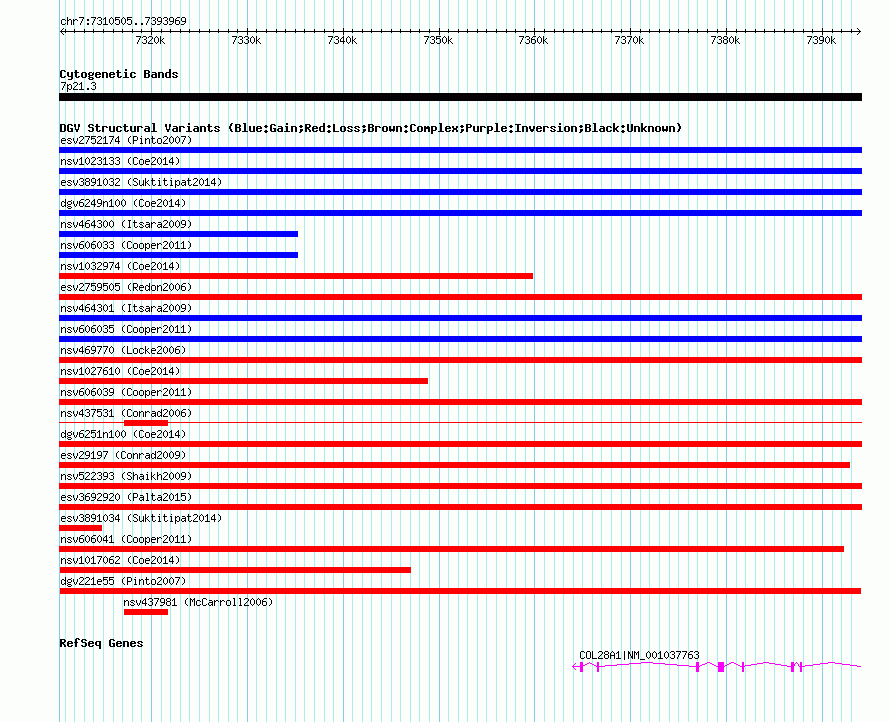The image size is (890, 722).
Task: Click the dgv221e55 (Pinto2007) label
Action: point(123,581)
